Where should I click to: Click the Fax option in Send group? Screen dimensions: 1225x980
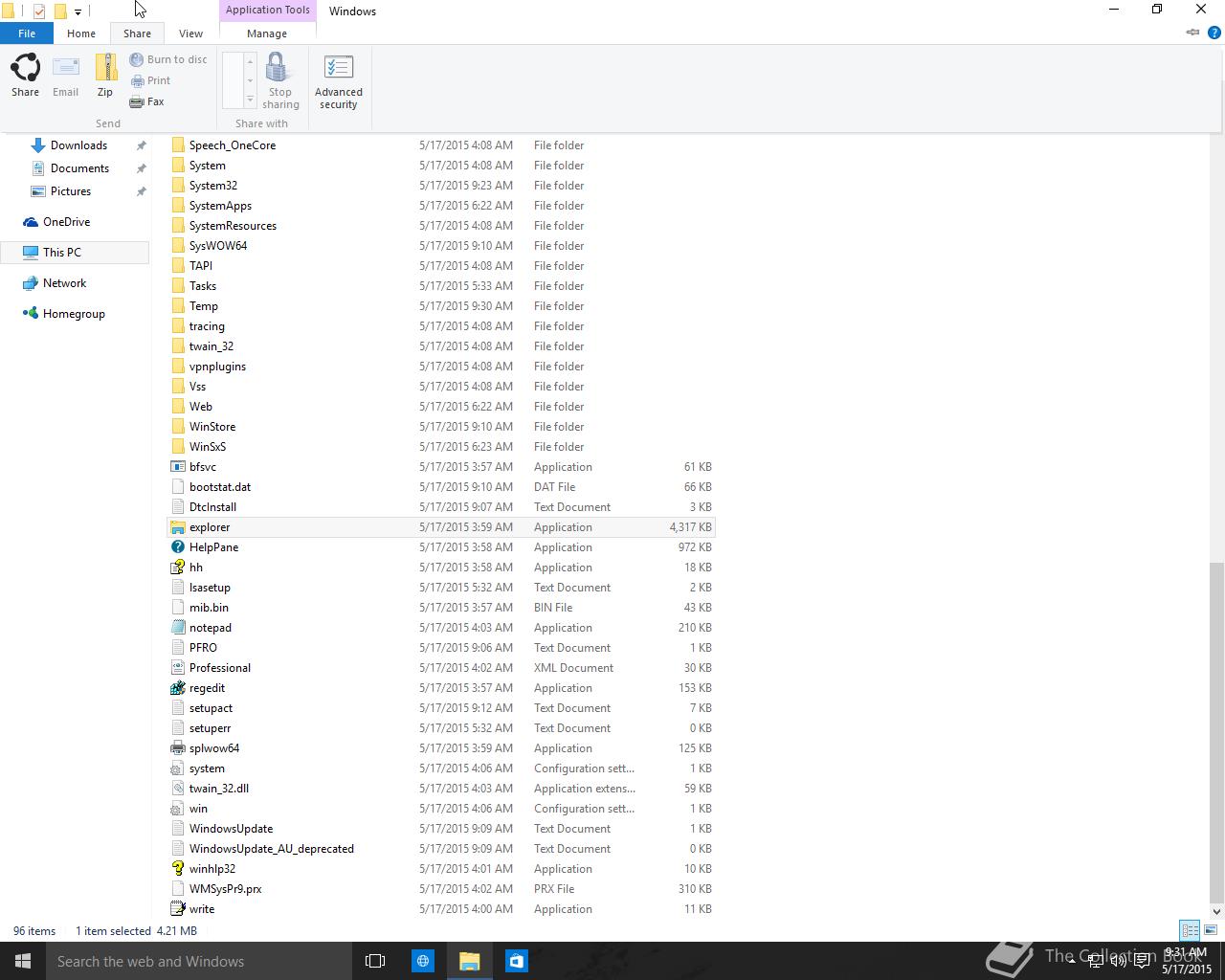[x=147, y=101]
